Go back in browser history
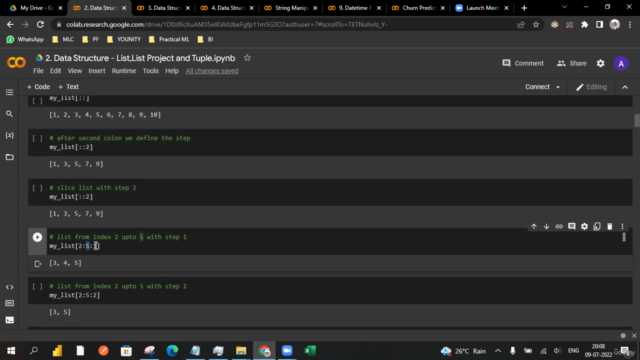This screenshot has width=640, height=360. click(x=10, y=24)
